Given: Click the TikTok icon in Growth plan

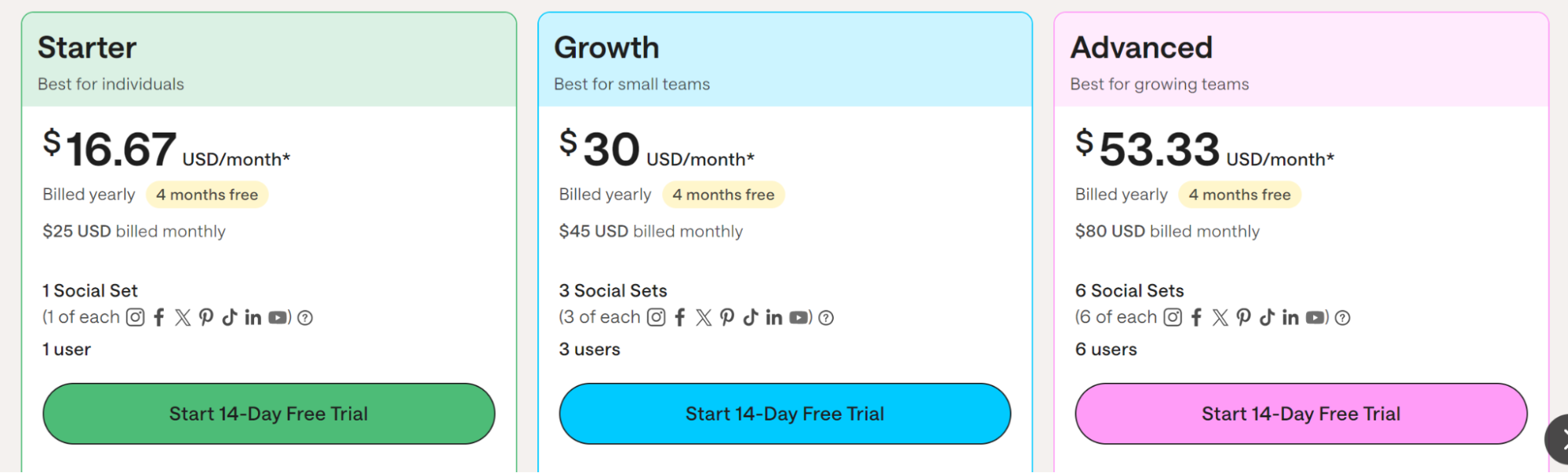Looking at the screenshot, I should point(751,317).
